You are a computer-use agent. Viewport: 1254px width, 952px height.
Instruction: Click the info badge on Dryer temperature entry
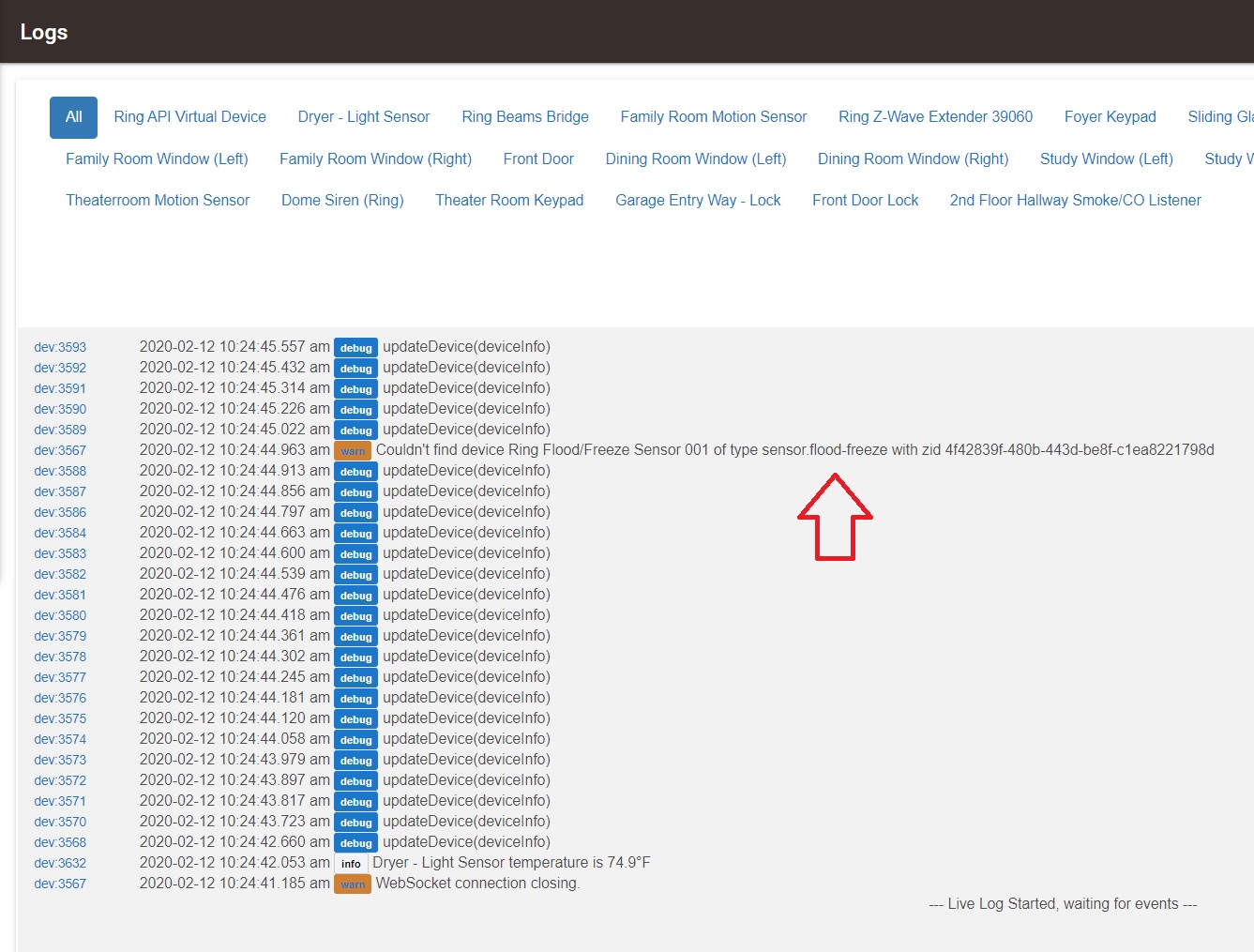351,864
